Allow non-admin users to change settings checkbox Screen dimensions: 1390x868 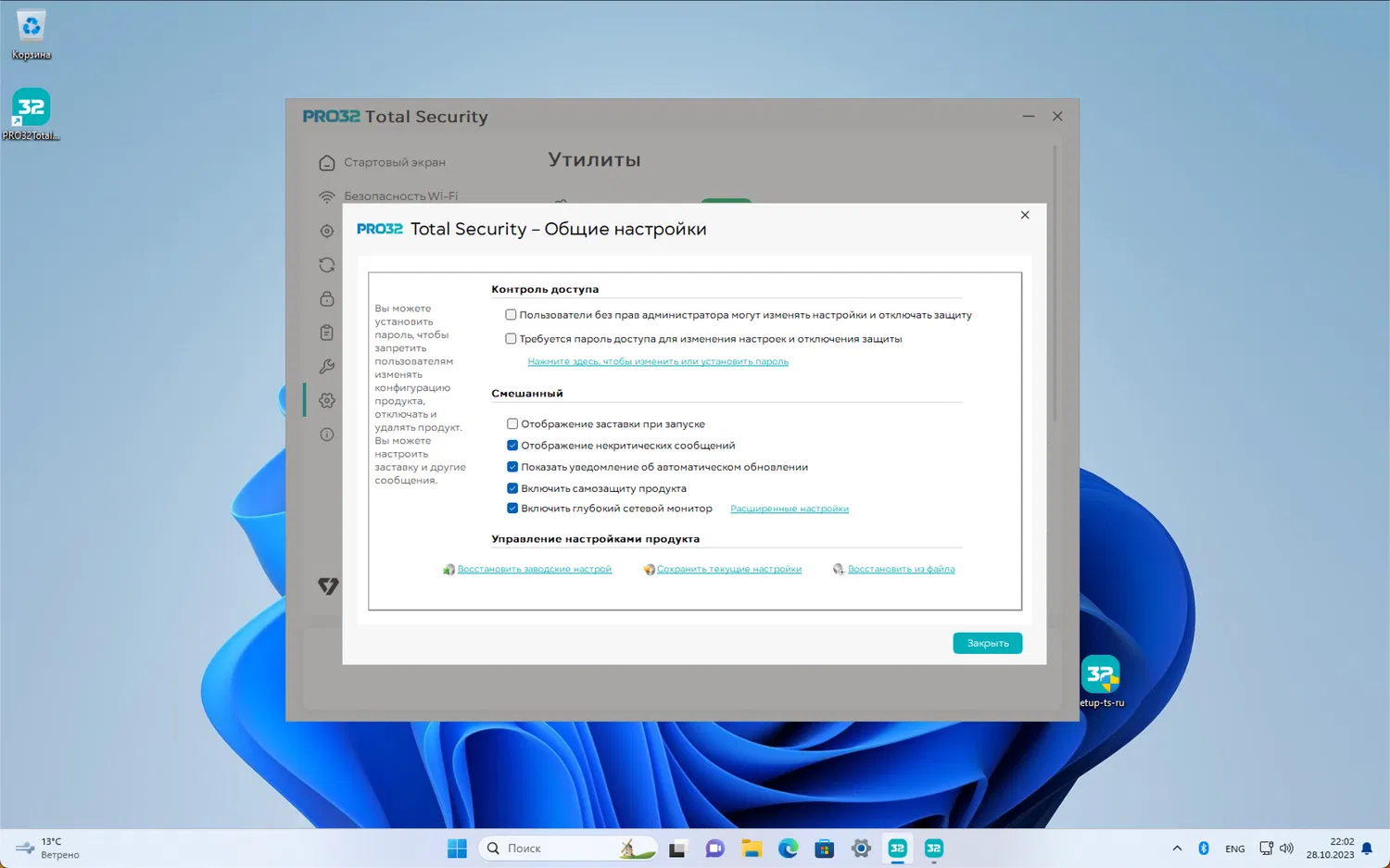click(x=511, y=315)
